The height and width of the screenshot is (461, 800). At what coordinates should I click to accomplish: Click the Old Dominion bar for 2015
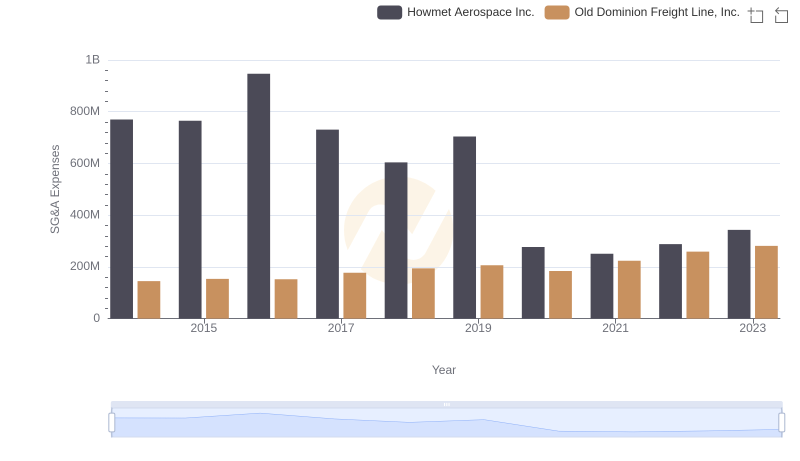coord(217,299)
